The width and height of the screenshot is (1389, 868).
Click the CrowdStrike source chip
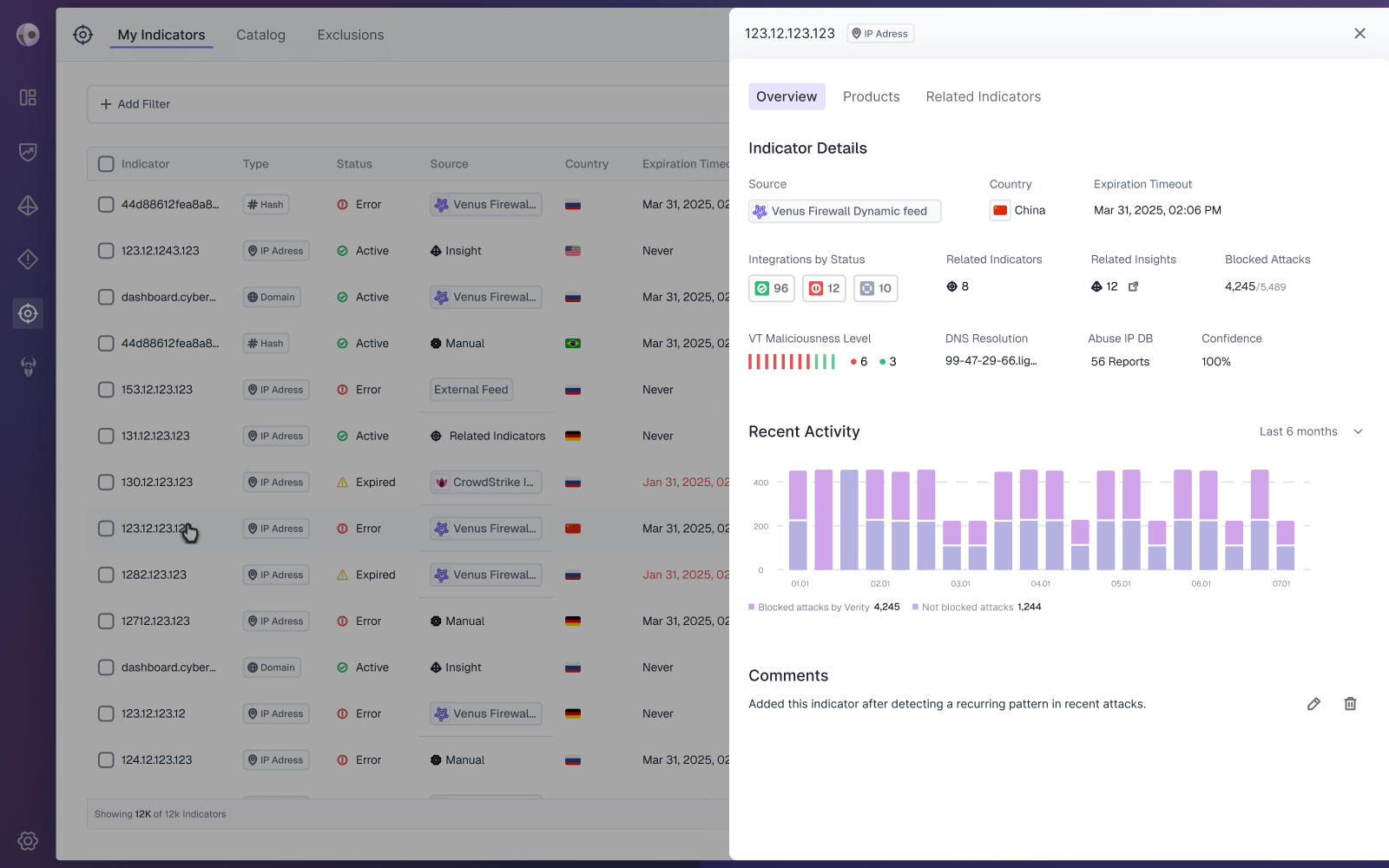[486, 482]
